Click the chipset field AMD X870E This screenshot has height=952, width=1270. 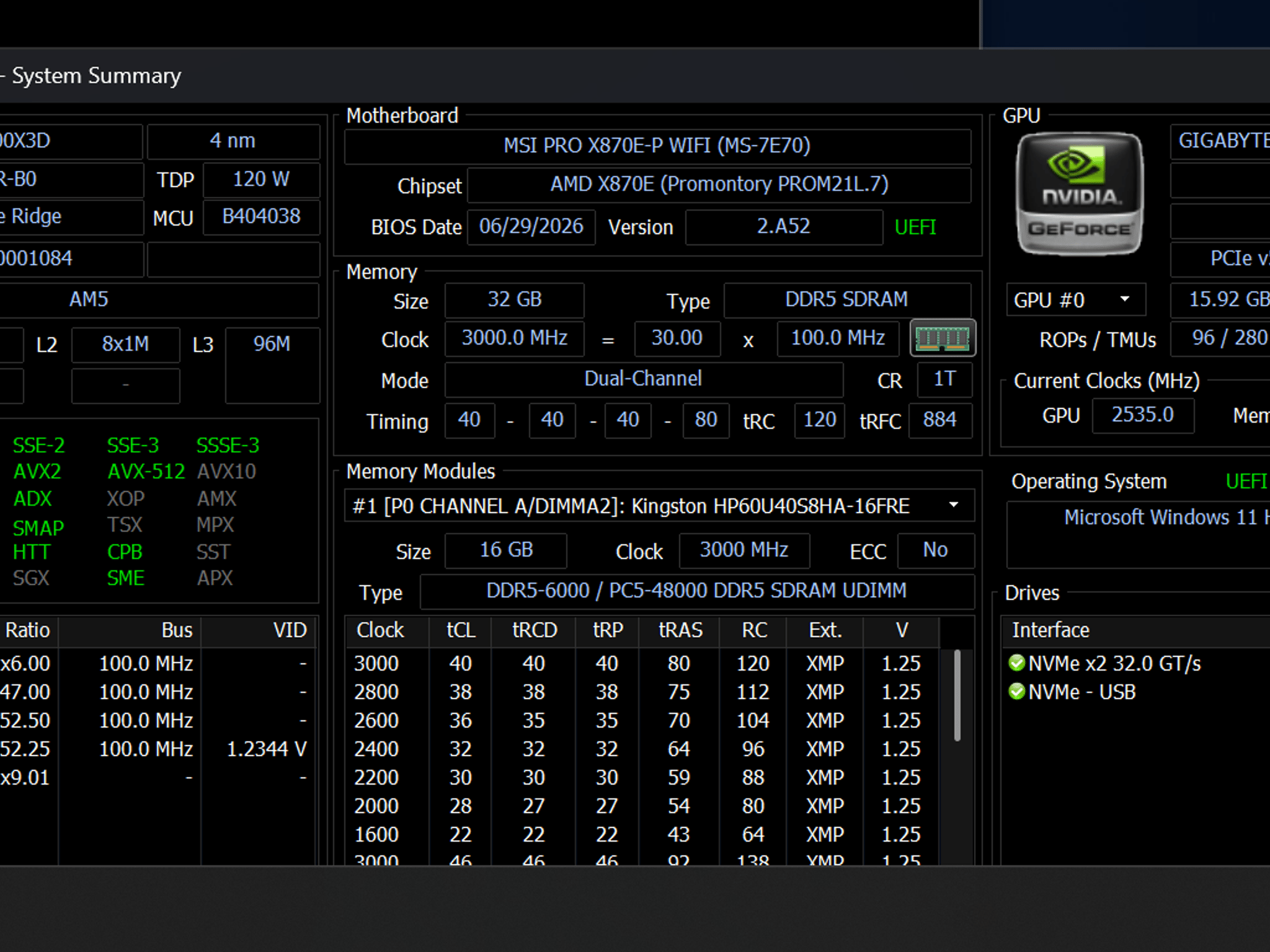pyautogui.click(x=719, y=184)
